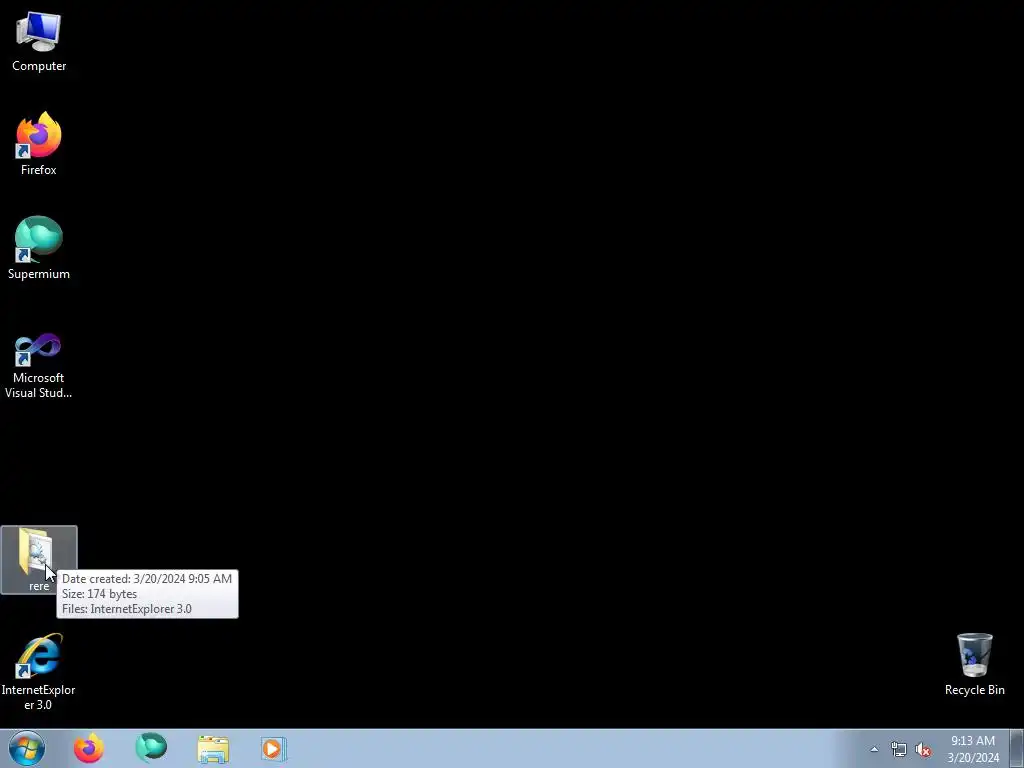Click the Show desktop button
This screenshot has width=1024, height=768.
[1016, 748]
